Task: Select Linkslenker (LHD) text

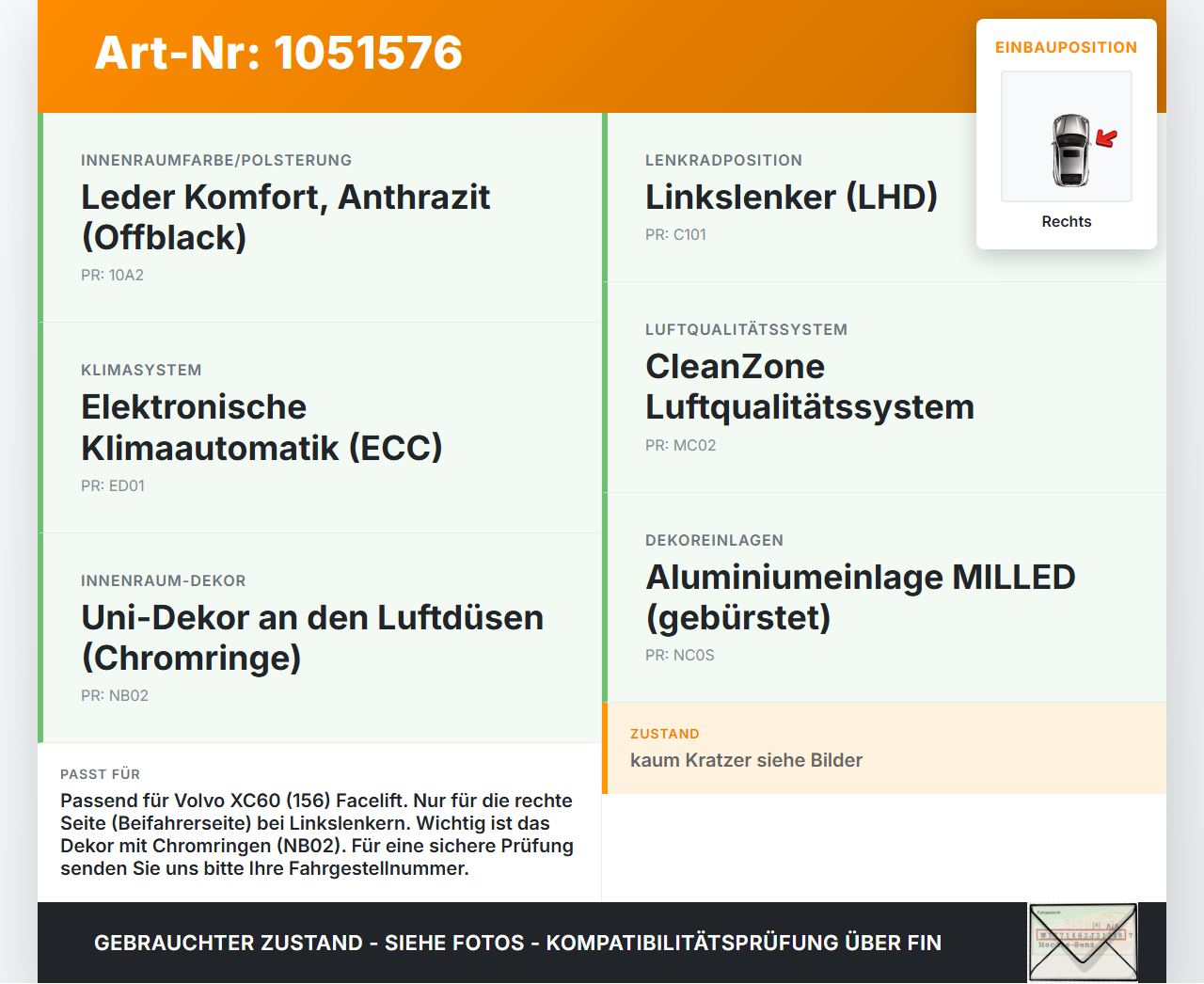Action: coord(791,197)
